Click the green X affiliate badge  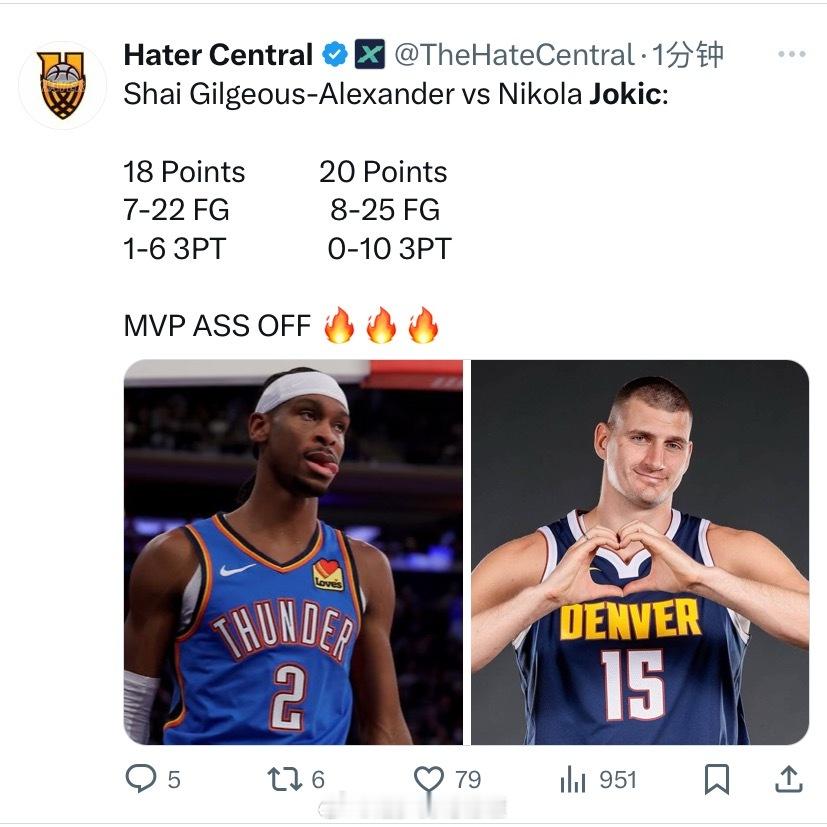click(x=369, y=54)
